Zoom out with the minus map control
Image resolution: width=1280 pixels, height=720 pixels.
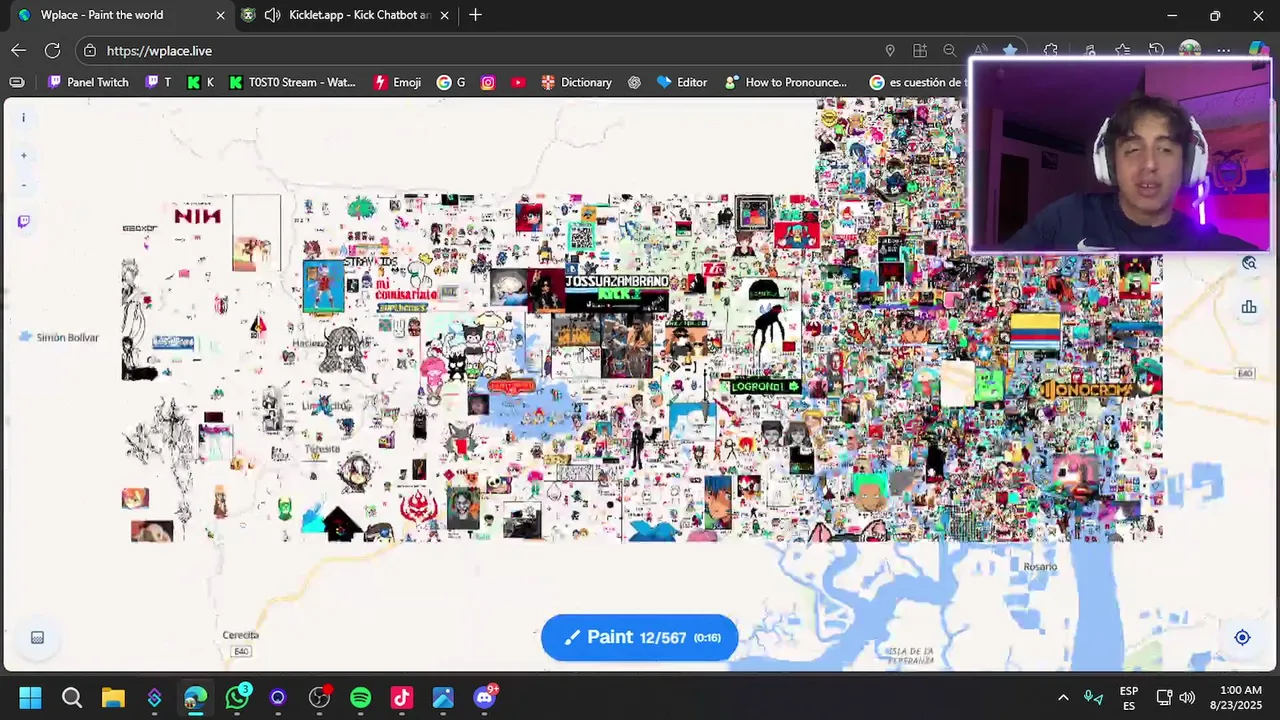[x=24, y=185]
